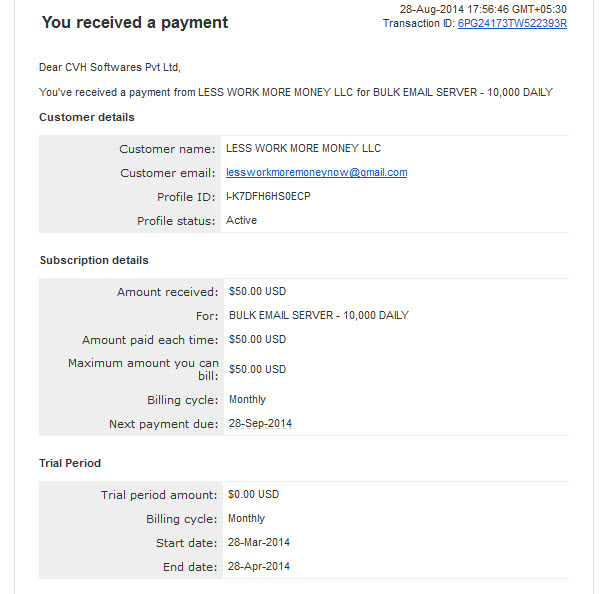Image resolution: width=601 pixels, height=594 pixels.
Task: Click the 'Customer details' section heading
Action: 87,117
